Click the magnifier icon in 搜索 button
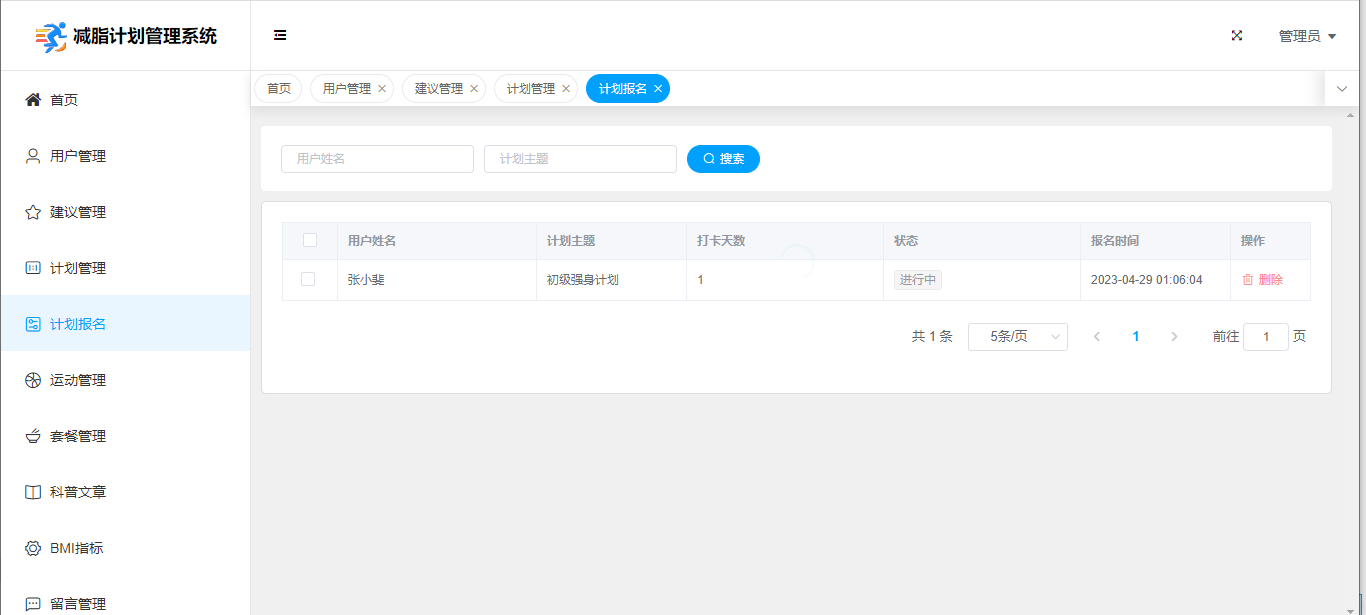 (709, 159)
